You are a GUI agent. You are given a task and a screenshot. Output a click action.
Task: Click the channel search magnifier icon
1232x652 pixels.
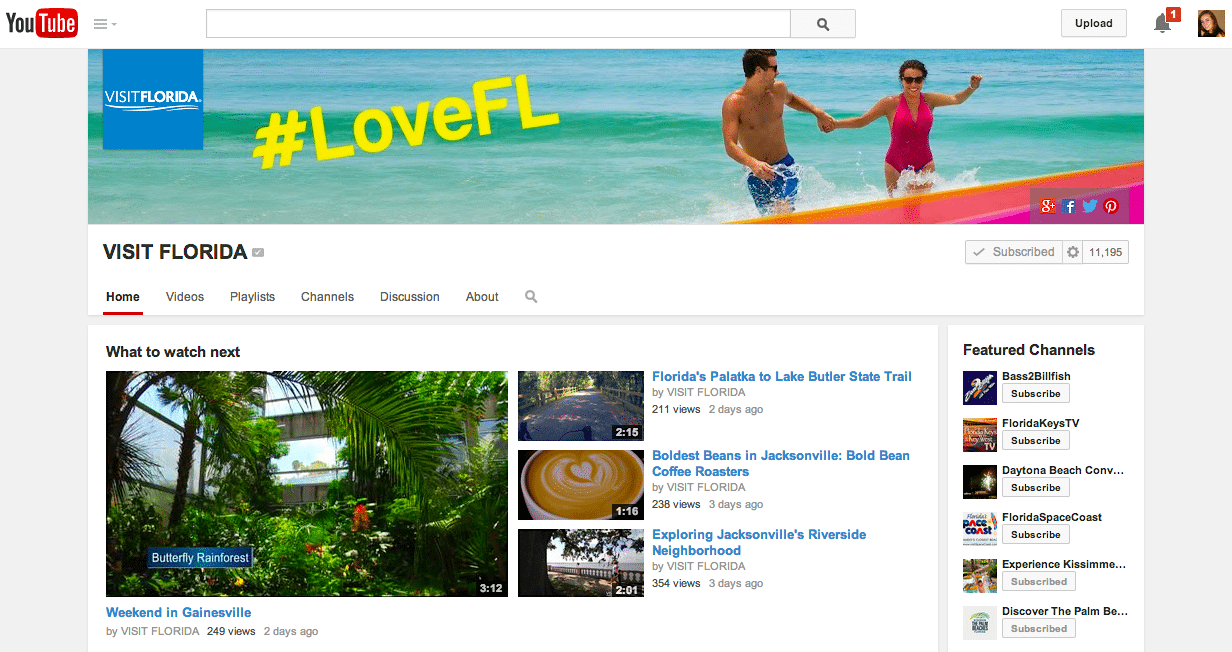coord(531,297)
